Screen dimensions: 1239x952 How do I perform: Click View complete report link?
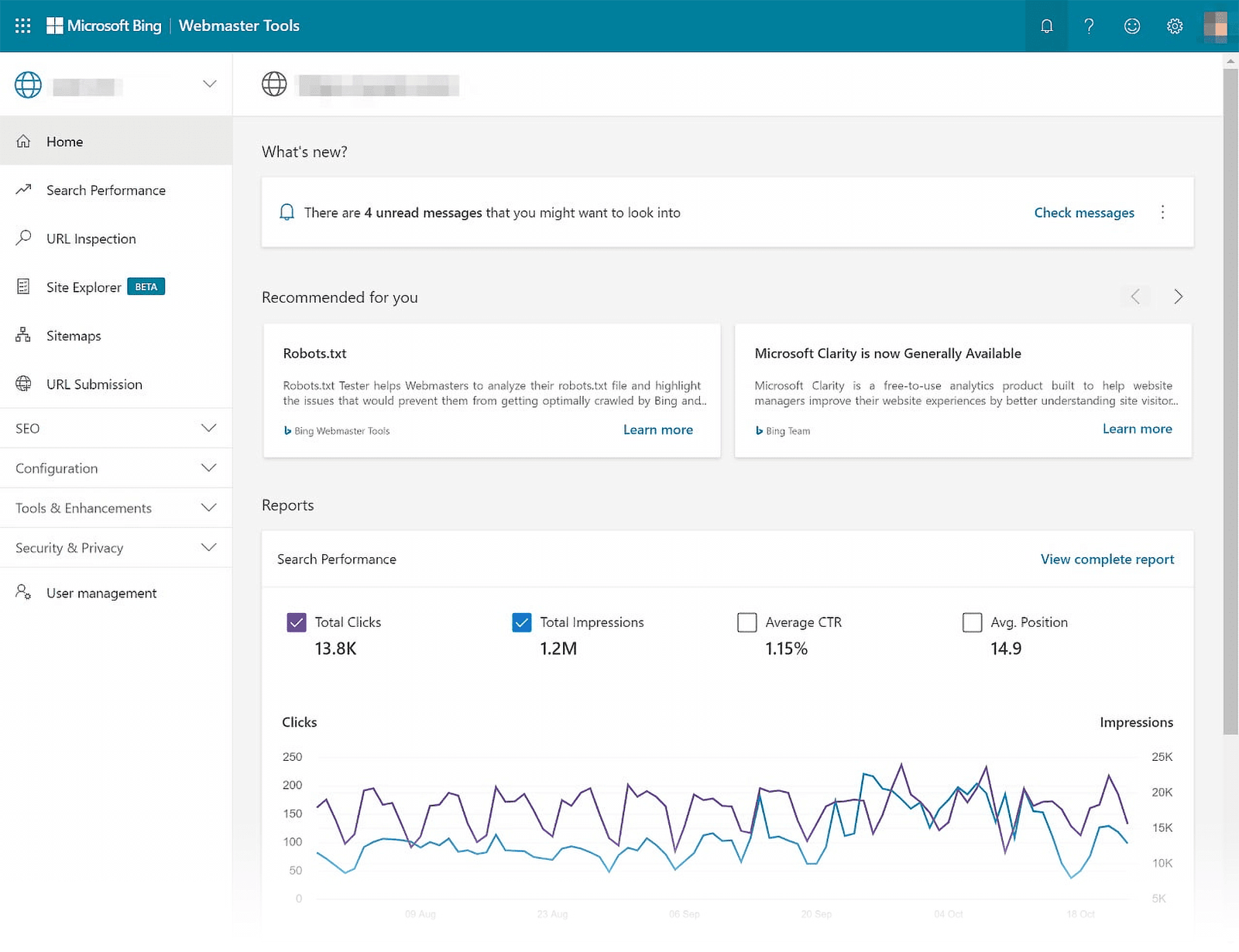1107,559
